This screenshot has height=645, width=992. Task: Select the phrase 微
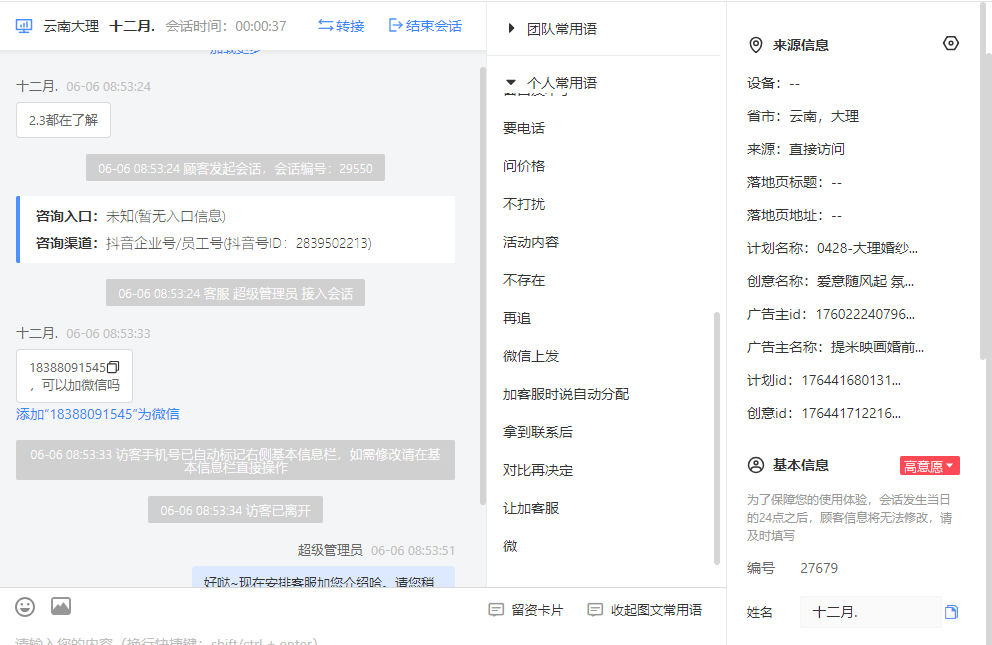pyautogui.click(x=510, y=546)
